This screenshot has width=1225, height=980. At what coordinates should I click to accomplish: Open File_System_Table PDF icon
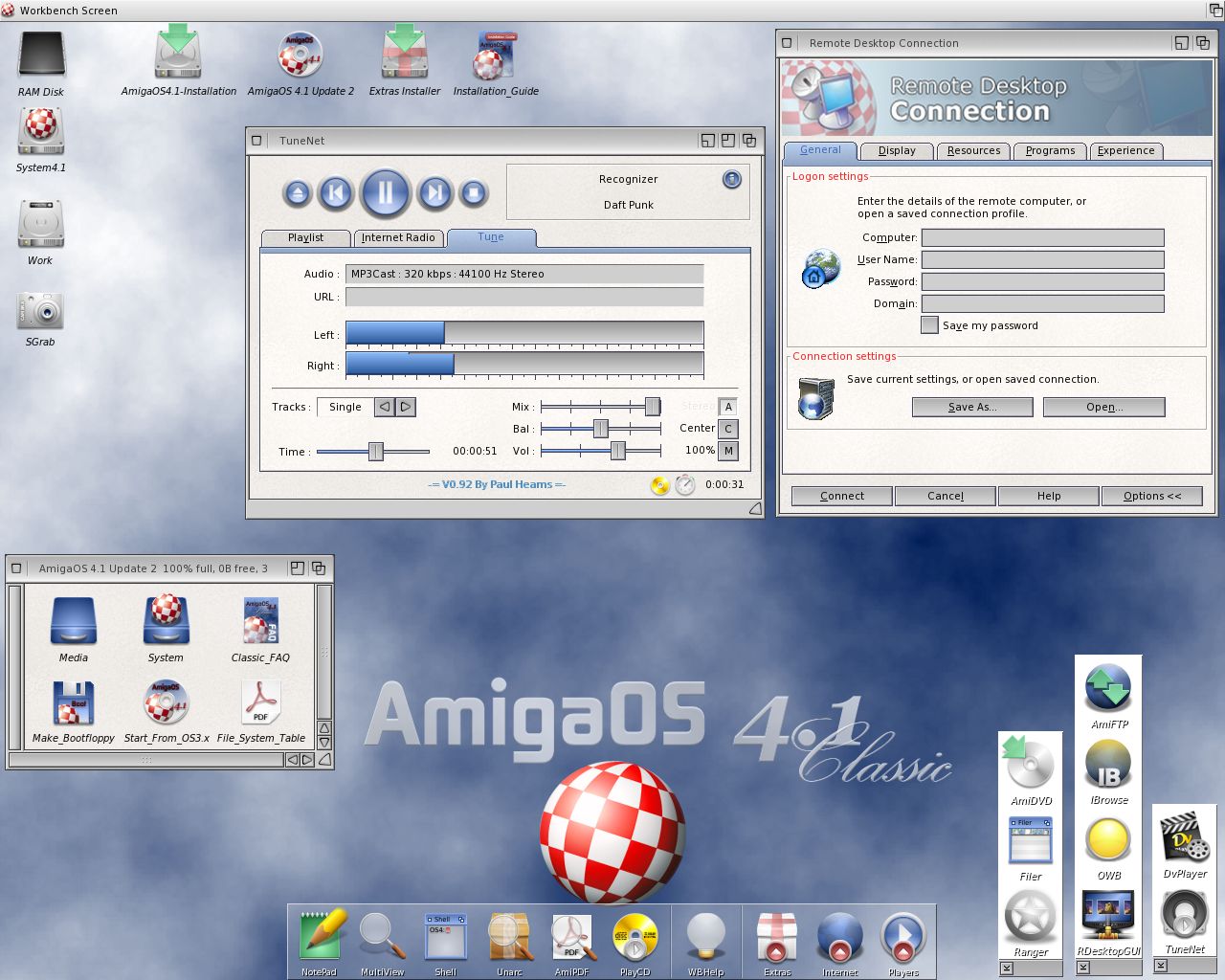pyautogui.click(x=261, y=703)
